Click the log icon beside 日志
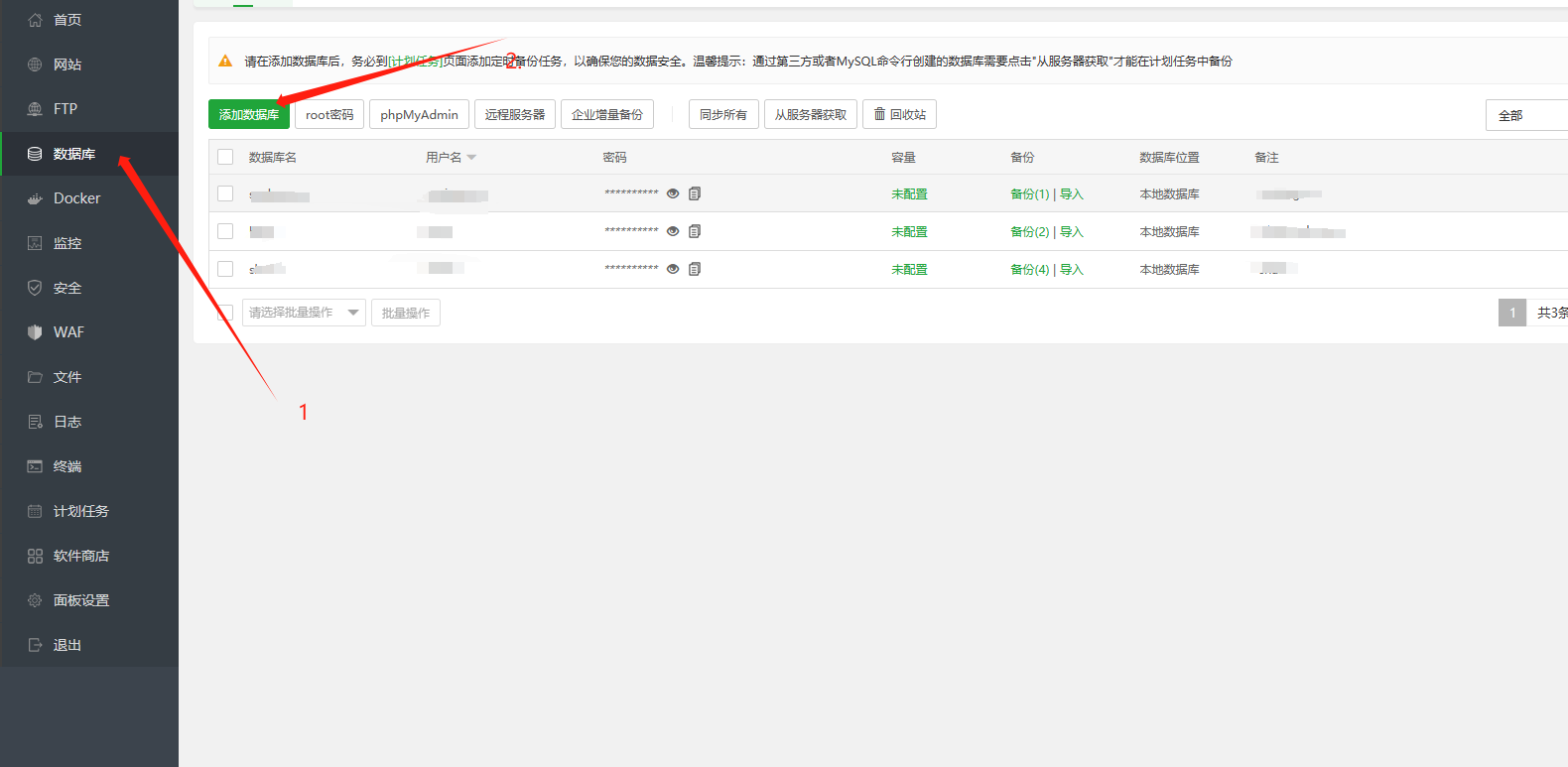 (x=35, y=422)
